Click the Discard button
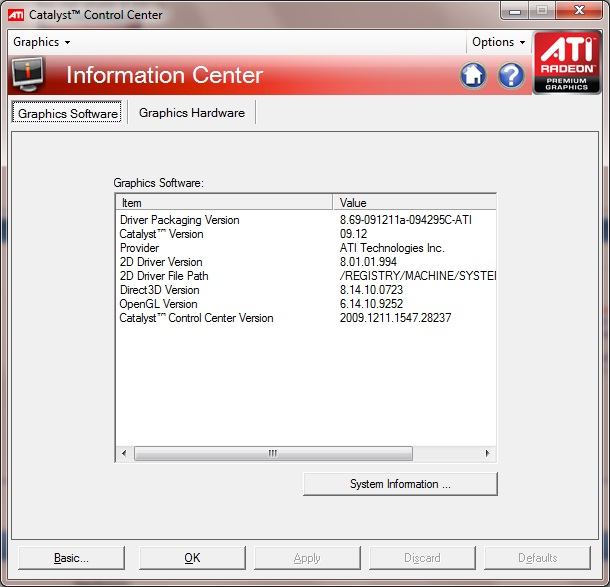This screenshot has height=587, width=610. click(x=422, y=558)
